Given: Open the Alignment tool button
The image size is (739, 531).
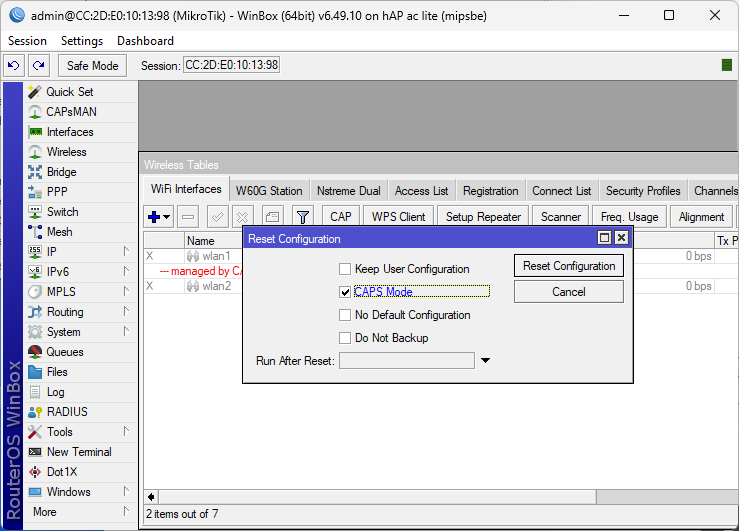Looking at the screenshot, I should [x=701, y=217].
